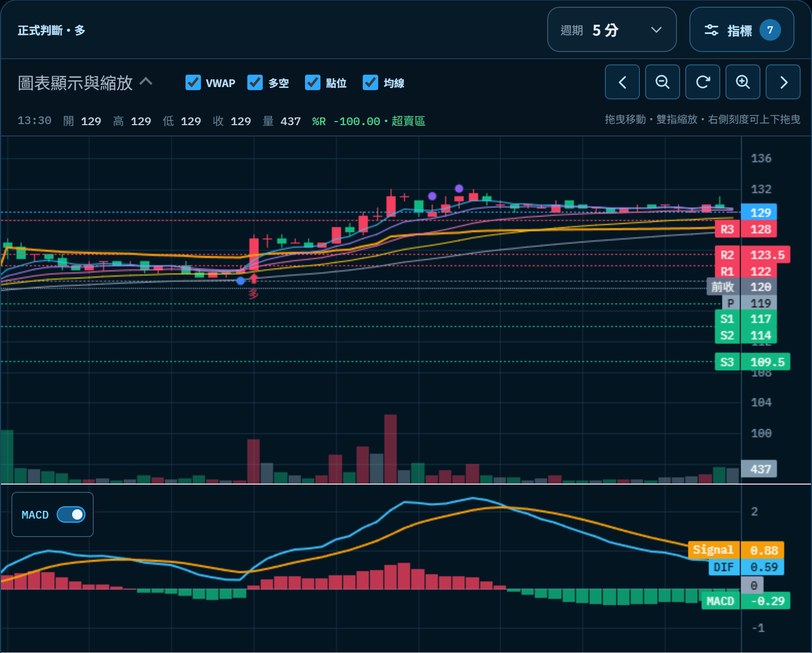The height and width of the screenshot is (653, 812).
Task: Click the R2 123.5 resistance label
Action: [x=752, y=255]
